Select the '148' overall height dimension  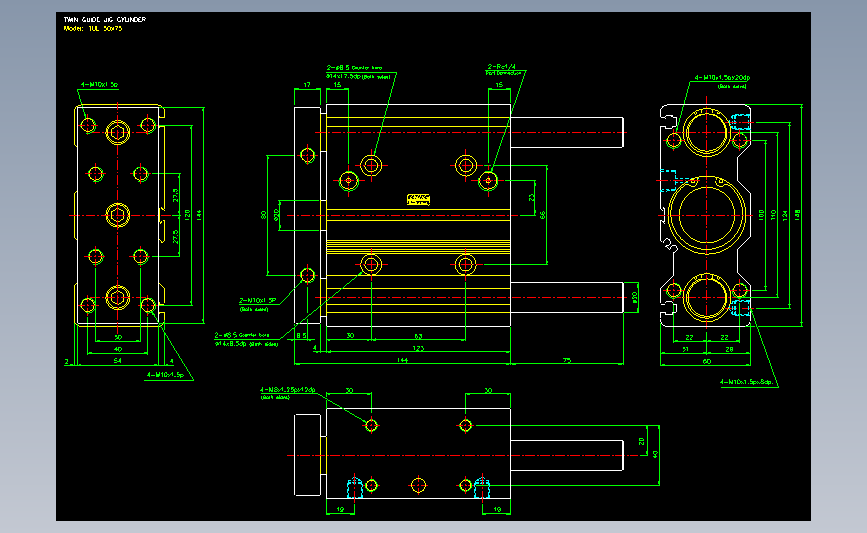pyautogui.click(x=797, y=215)
